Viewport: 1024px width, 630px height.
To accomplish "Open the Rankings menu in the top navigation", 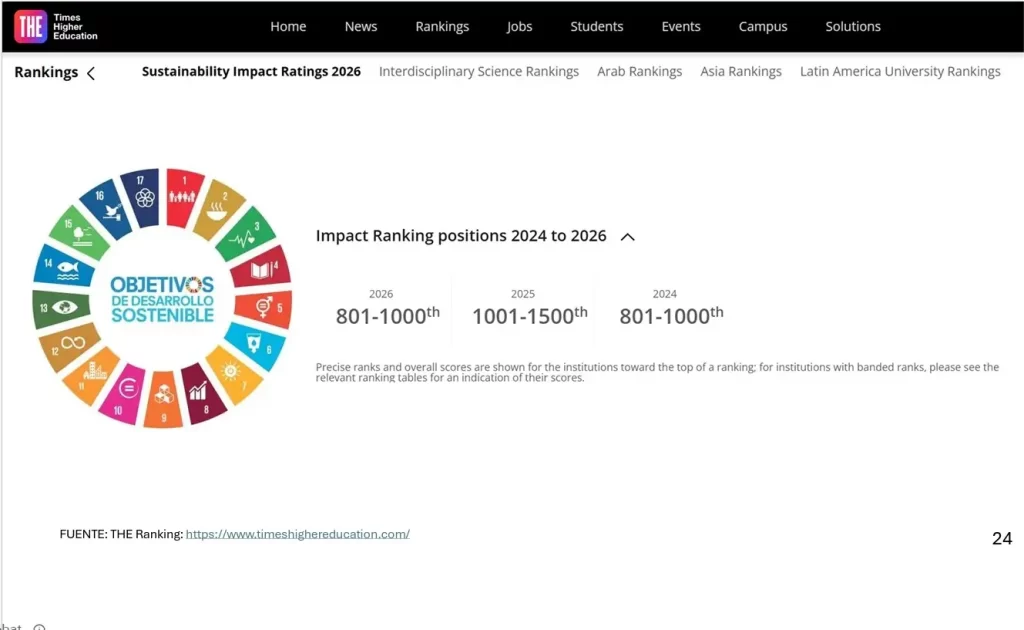I will coord(442,26).
